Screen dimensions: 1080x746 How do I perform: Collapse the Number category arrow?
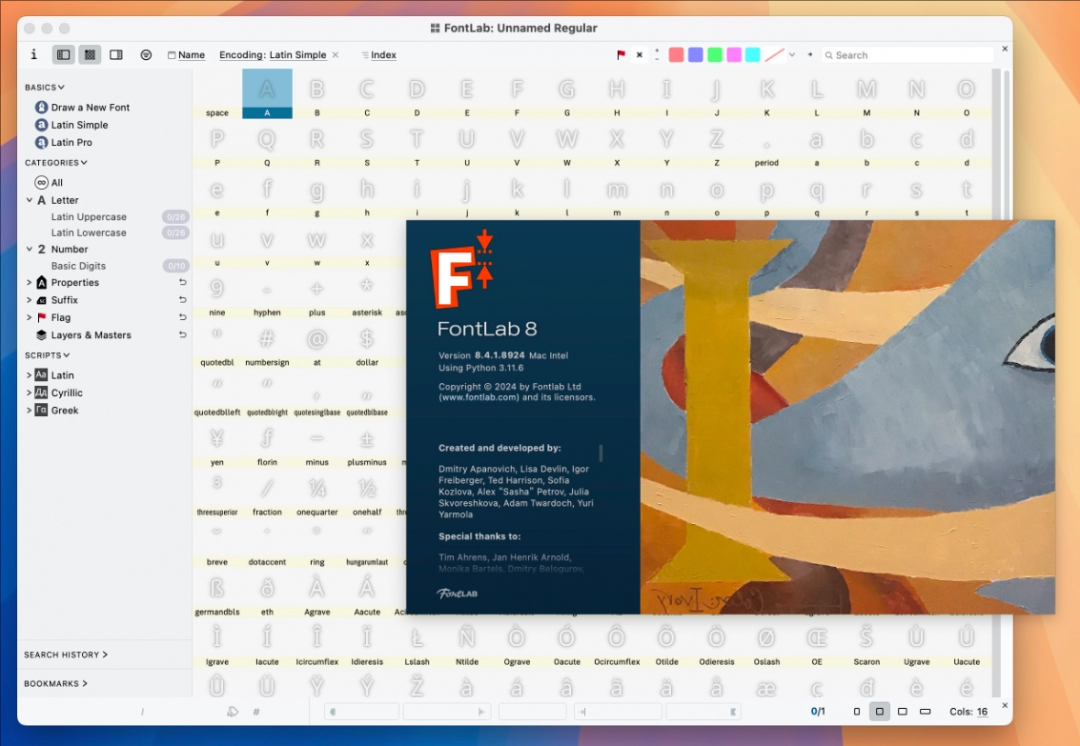tap(29, 249)
